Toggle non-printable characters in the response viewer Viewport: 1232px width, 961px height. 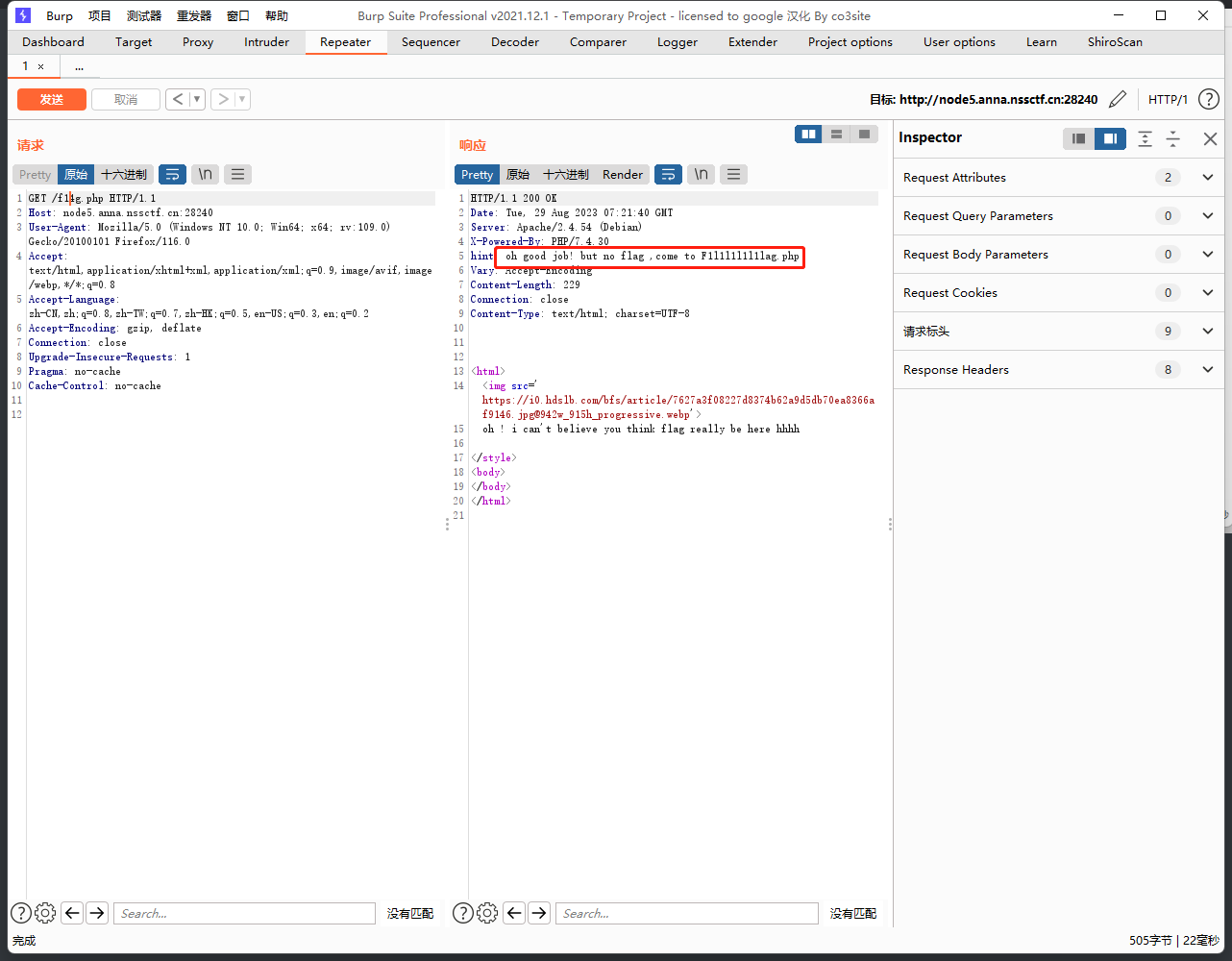click(701, 174)
